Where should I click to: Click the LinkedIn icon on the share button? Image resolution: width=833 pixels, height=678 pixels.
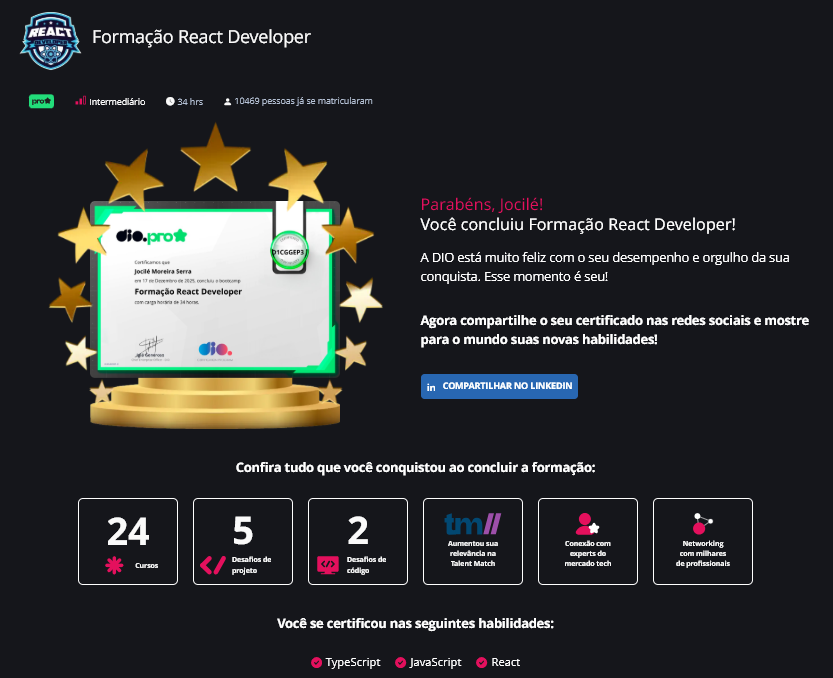click(431, 386)
